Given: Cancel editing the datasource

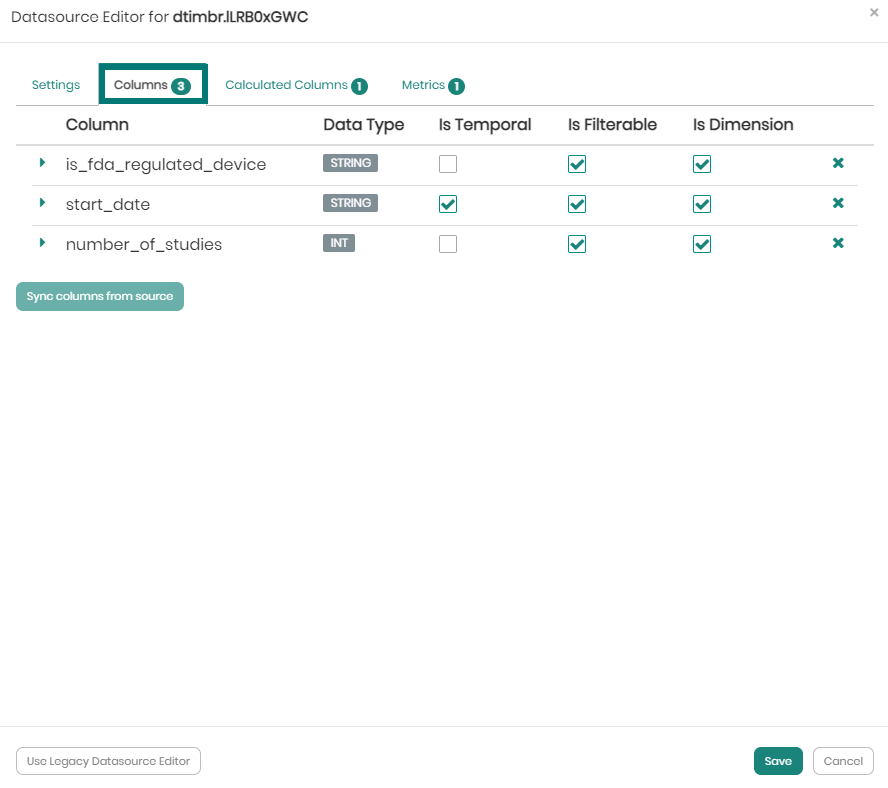Looking at the screenshot, I should tap(843, 761).
